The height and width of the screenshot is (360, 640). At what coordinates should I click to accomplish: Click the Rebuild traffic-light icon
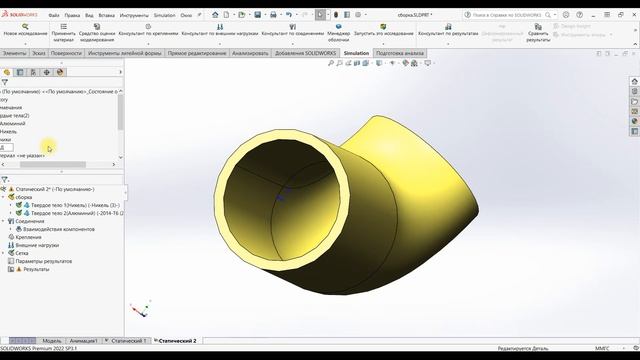coord(336,15)
